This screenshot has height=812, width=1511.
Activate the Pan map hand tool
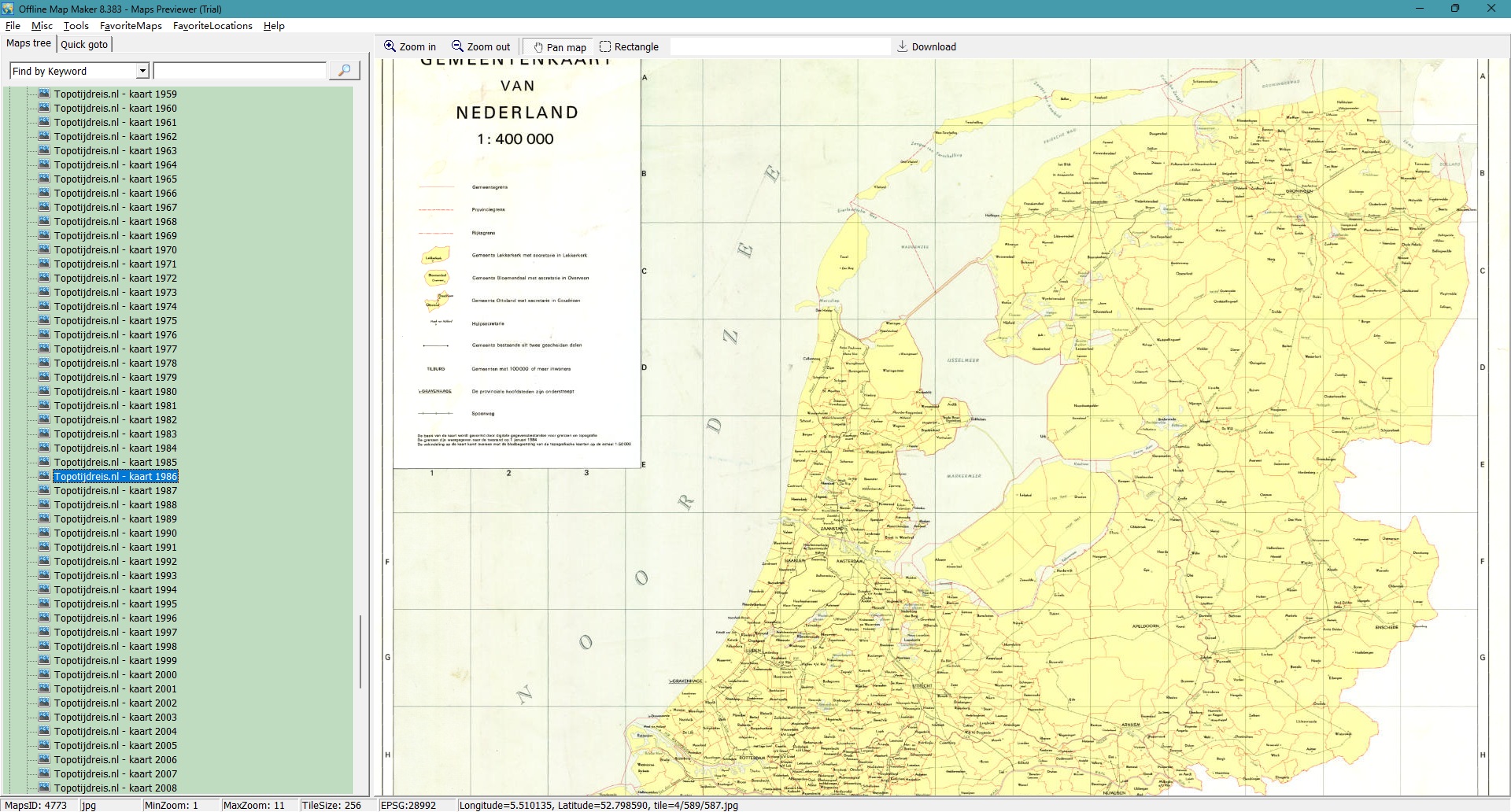pos(539,47)
